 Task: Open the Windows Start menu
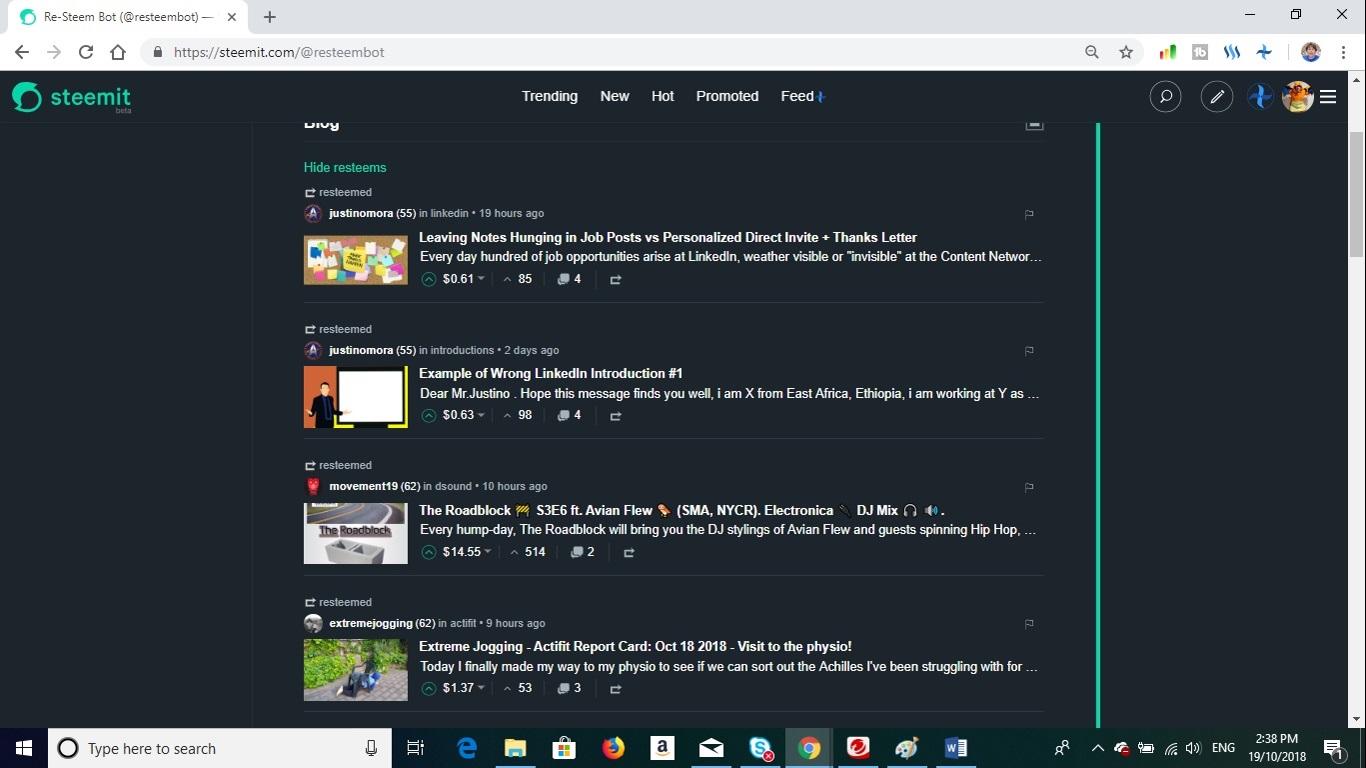pos(24,748)
